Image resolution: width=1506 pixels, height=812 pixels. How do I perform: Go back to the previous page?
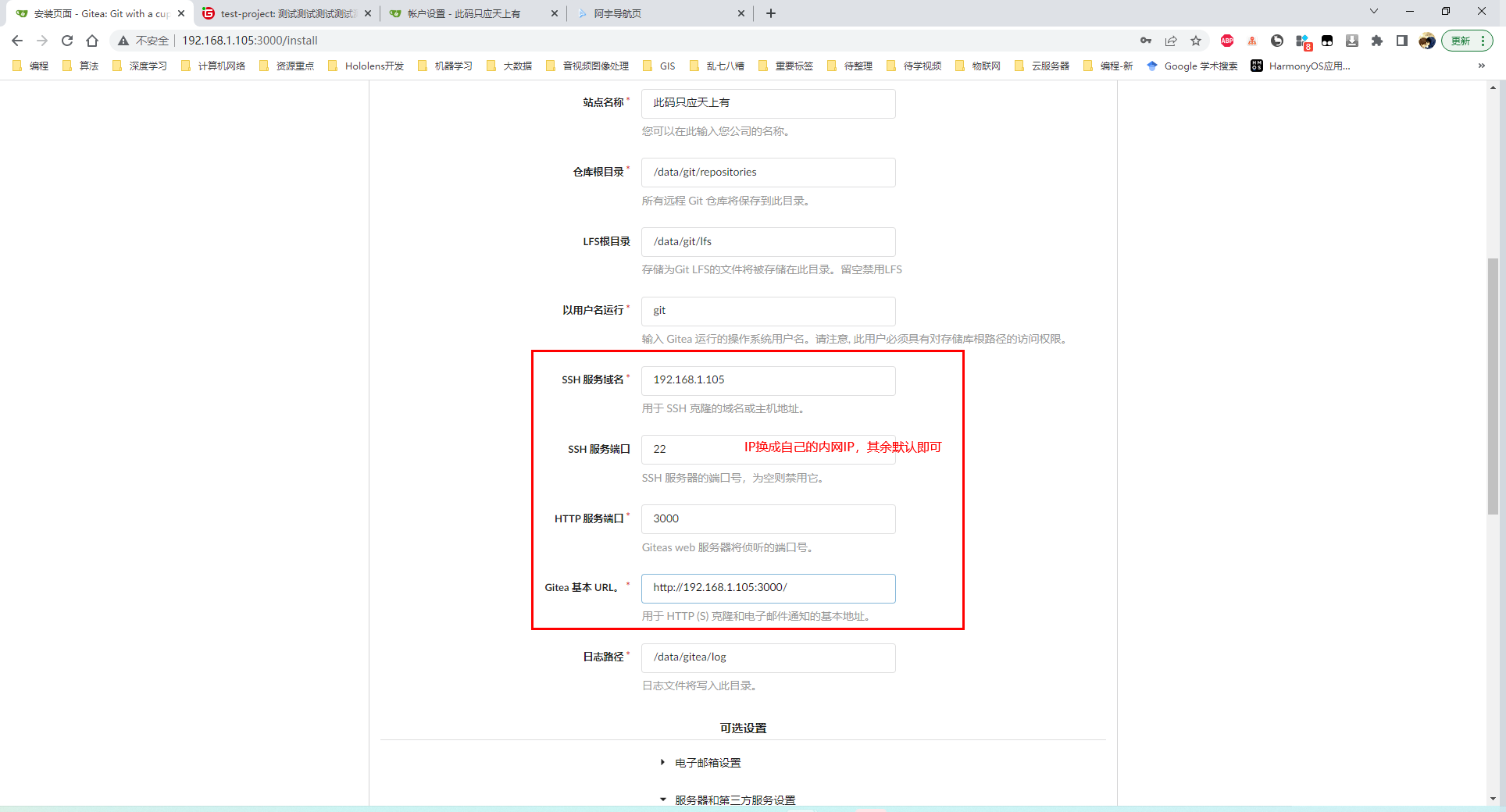tap(17, 41)
